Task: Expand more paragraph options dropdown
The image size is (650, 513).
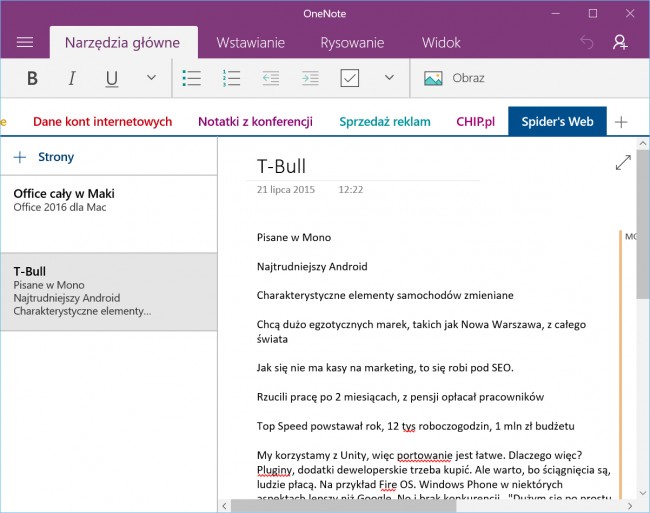Action: click(389, 77)
